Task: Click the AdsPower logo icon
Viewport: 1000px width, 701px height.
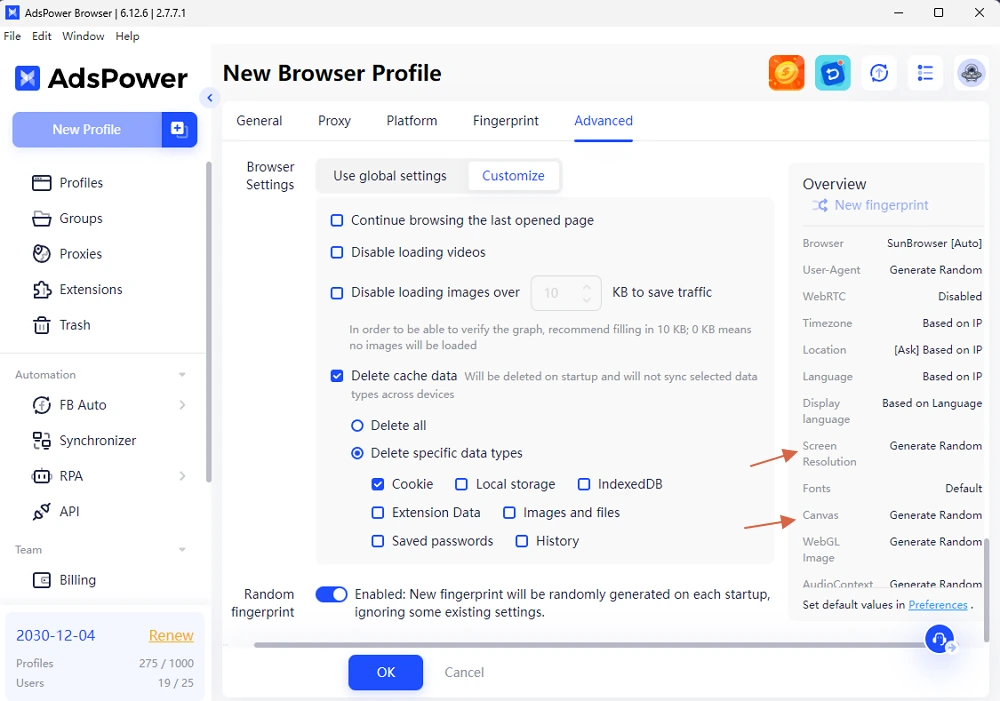Action: (27, 78)
